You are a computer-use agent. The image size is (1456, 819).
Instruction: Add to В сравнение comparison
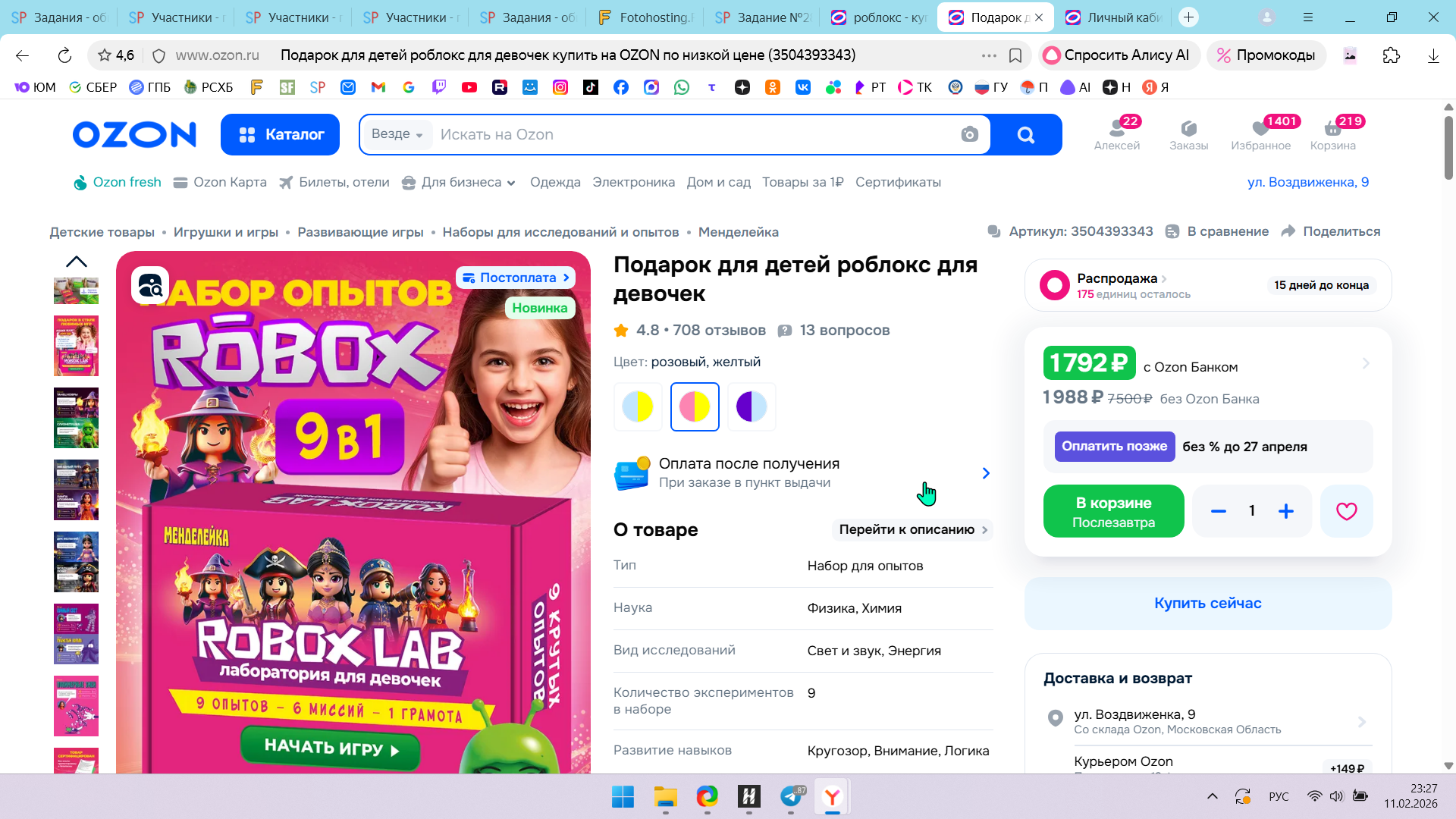tap(1219, 231)
